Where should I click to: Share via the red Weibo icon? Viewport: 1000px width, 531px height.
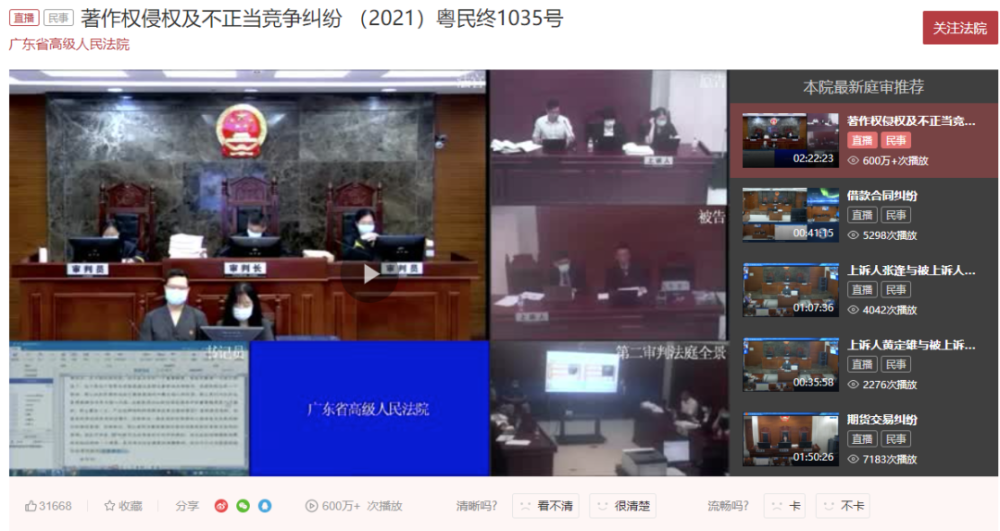pyautogui.click(x=221, y=506)
